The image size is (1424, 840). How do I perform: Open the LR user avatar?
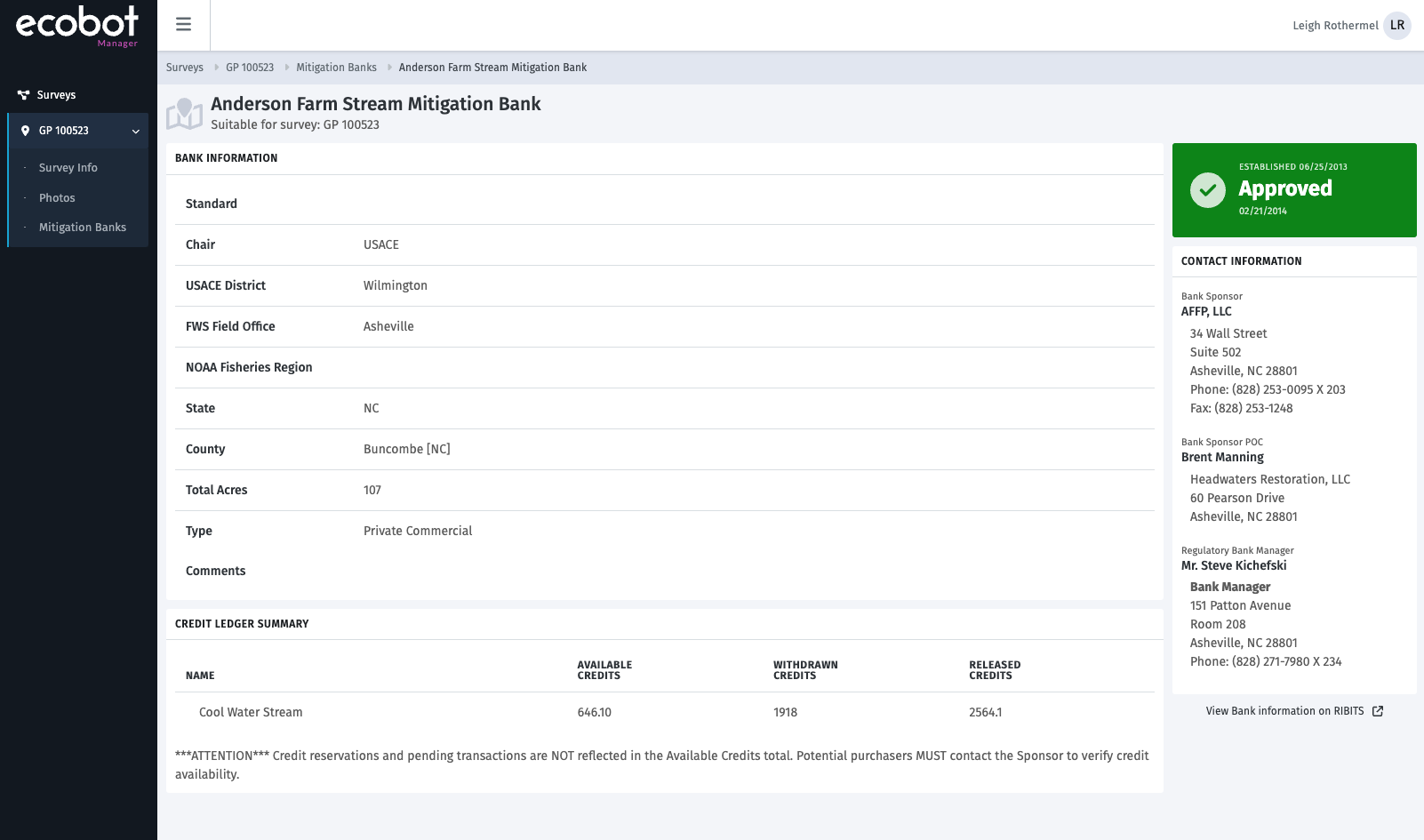(x=1396, y=26)
